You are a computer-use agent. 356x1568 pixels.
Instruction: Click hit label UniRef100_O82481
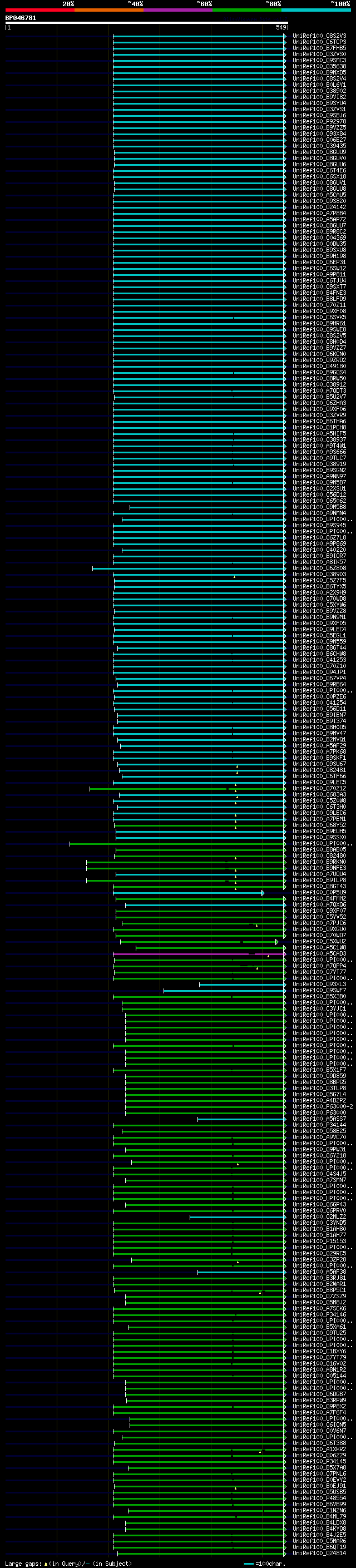[x=319, y=770]
